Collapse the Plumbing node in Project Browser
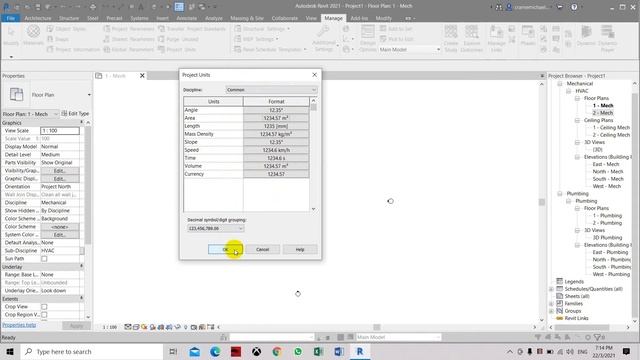The height and width of the screenshot is (360, 640). (560, 193)
